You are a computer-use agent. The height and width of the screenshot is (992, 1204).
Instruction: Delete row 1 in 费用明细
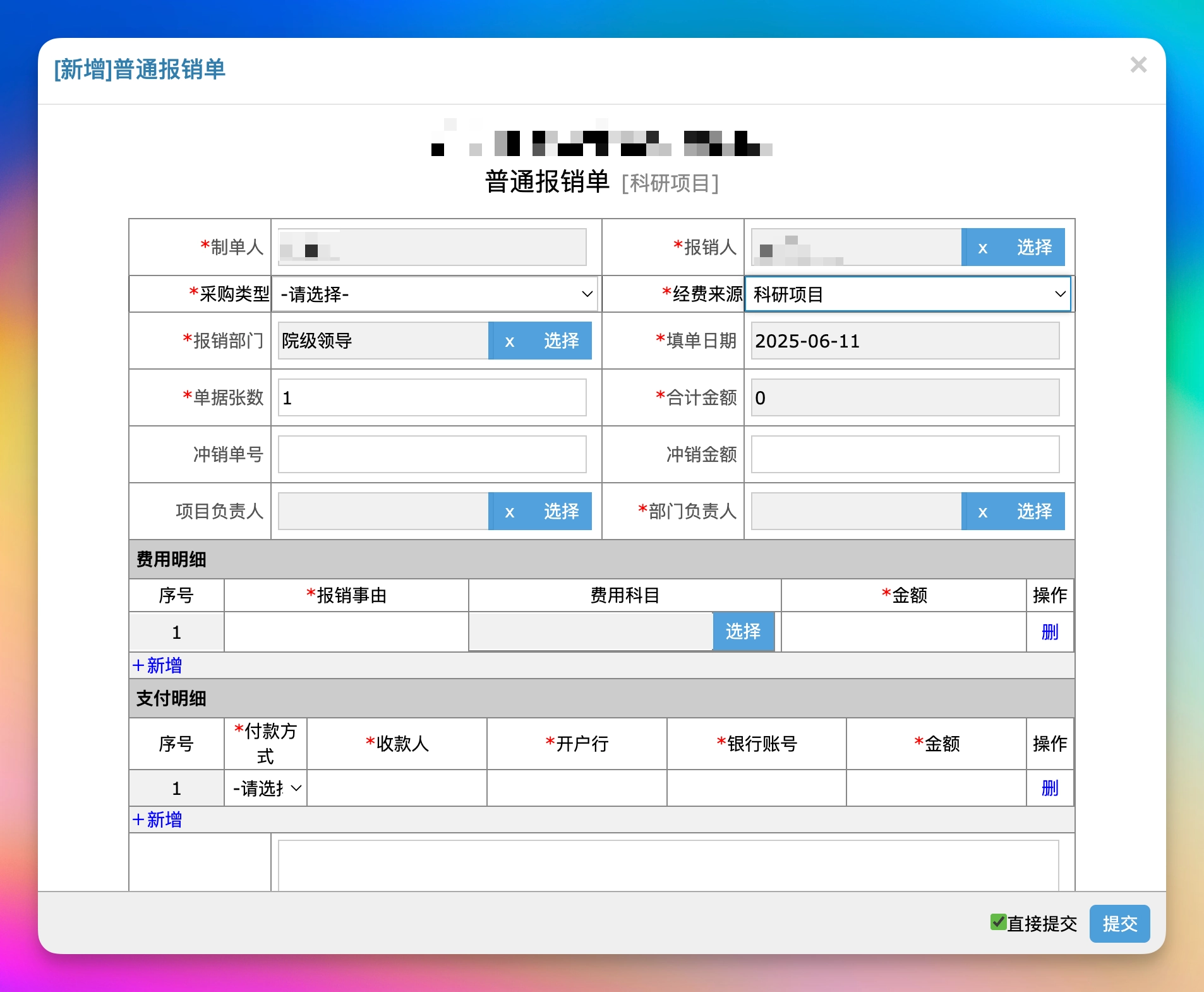(1049, 632)
